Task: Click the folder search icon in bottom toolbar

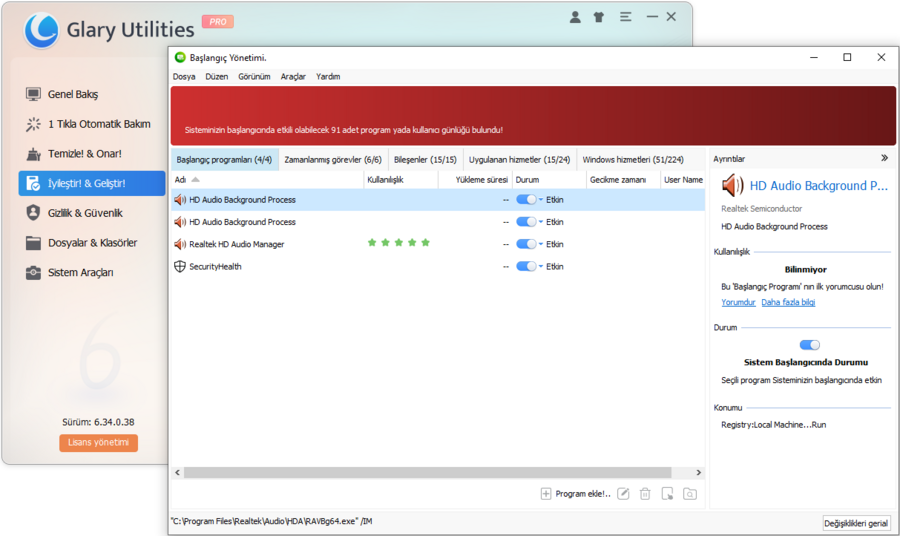Action: 690,494
